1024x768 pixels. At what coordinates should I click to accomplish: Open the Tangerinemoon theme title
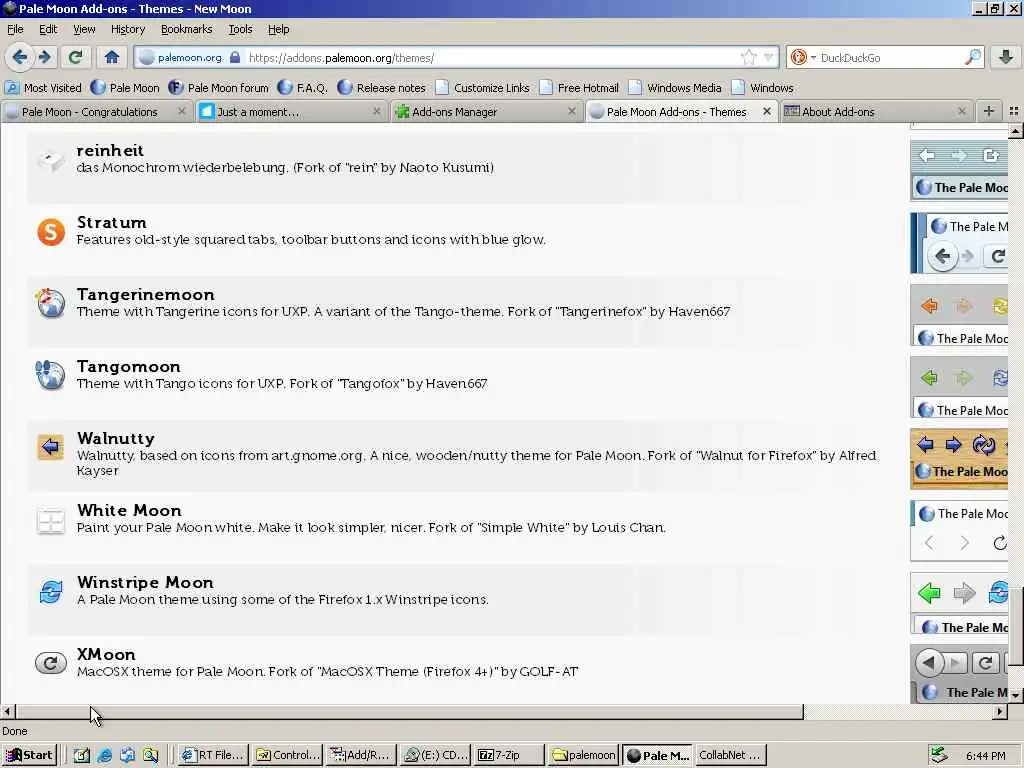click(146, 295)
